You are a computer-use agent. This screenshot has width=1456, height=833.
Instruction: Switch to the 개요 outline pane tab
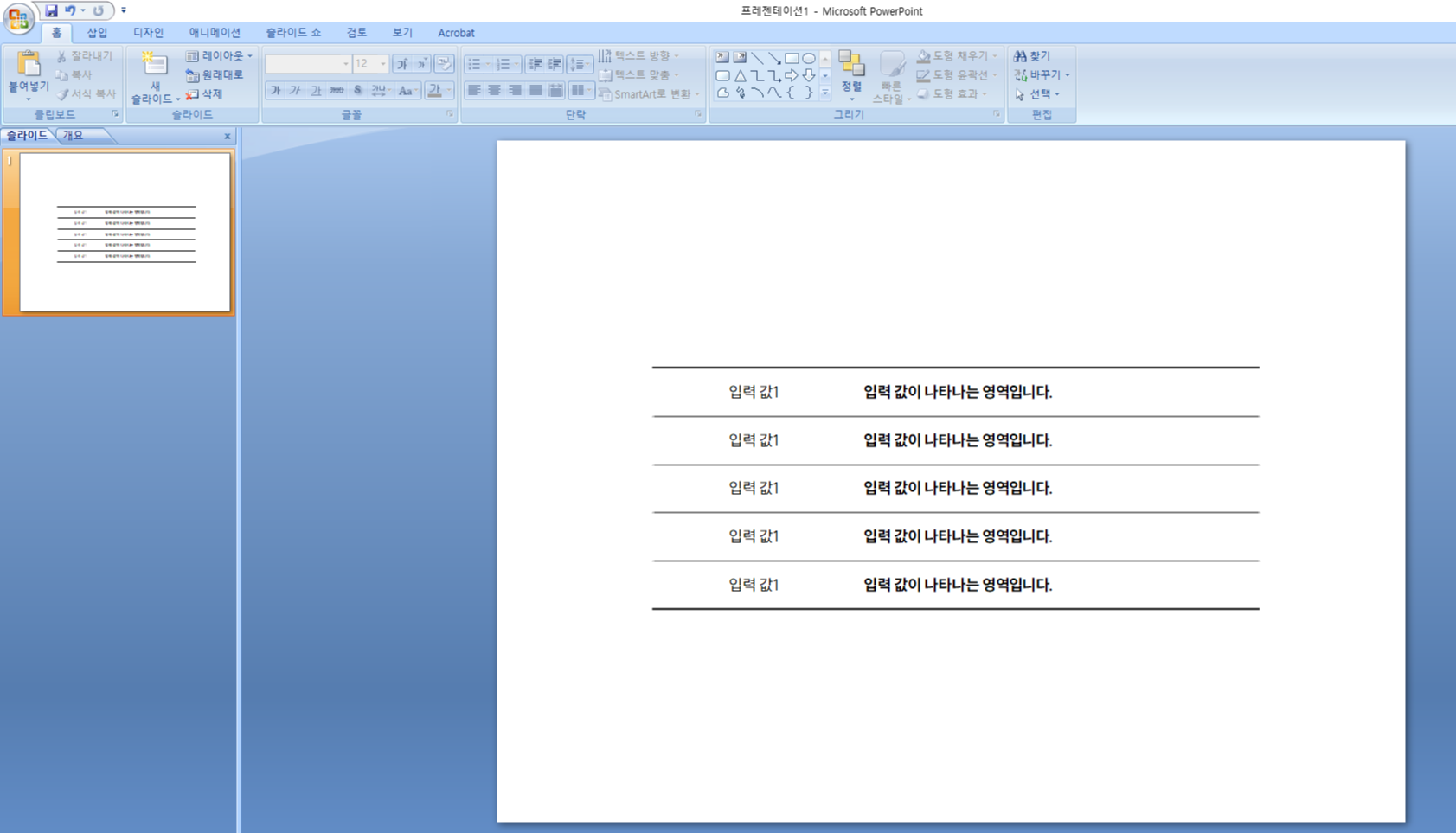(75, 136)
